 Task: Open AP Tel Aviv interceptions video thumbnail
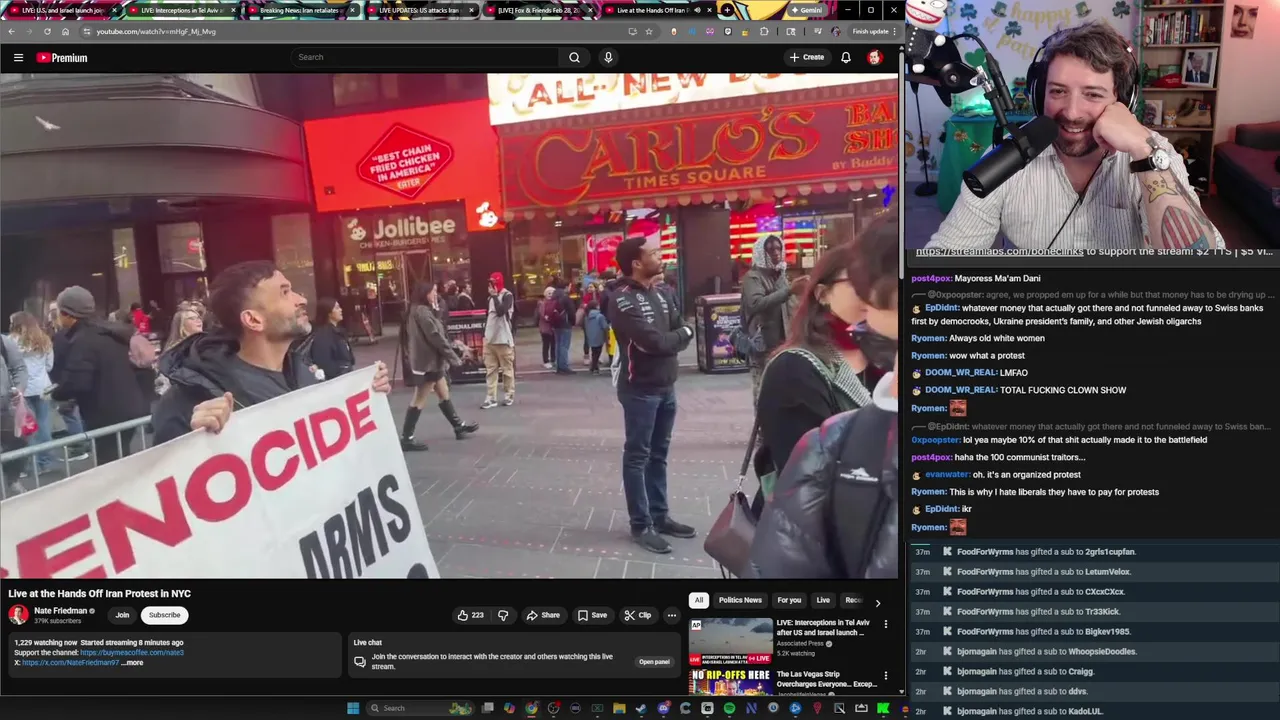[x=730, y=641]
